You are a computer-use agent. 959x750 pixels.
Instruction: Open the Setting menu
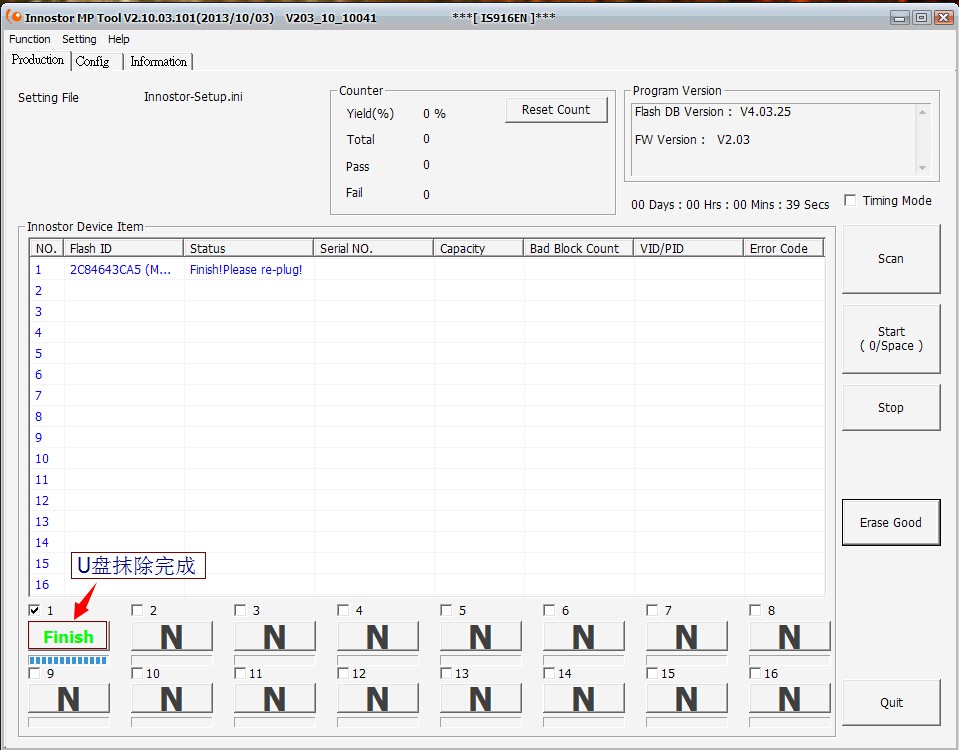coord(79,39)
